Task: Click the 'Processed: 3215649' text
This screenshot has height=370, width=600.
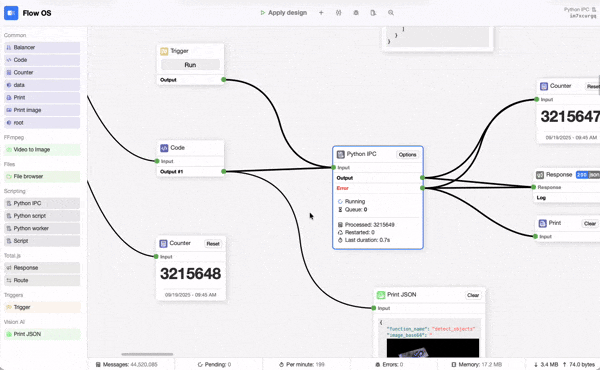Action: pos(370,225)
